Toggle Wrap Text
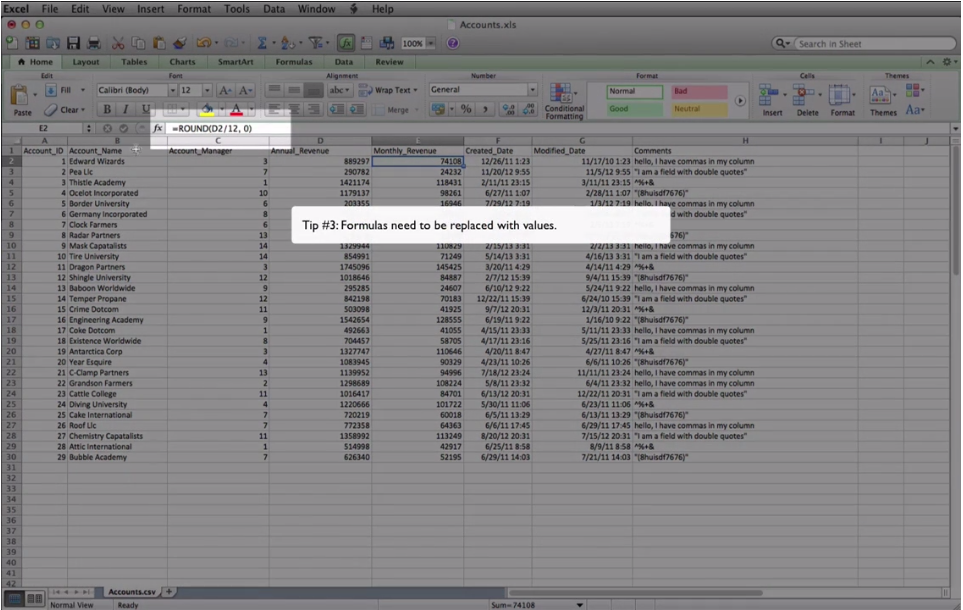The height and width of the screenshot is (610, 963). tap(388, 90)
